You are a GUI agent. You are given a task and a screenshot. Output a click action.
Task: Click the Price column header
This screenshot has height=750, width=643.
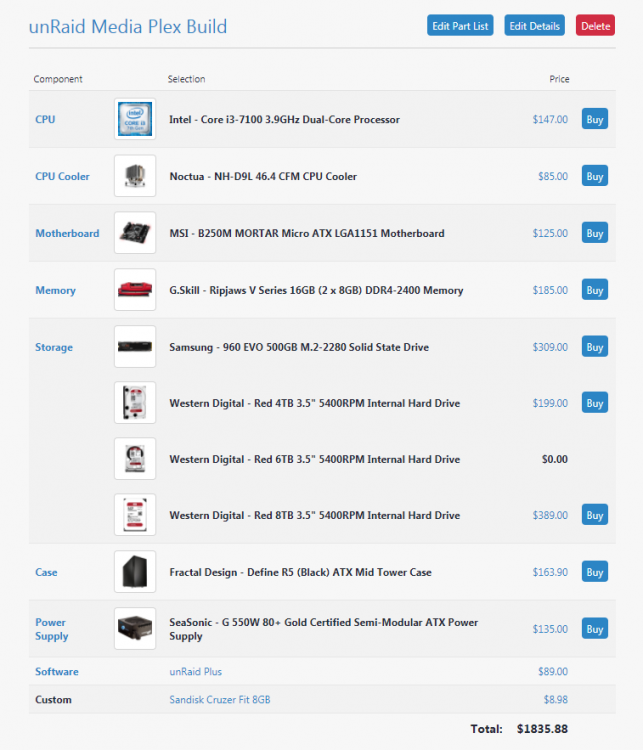[x=559, y=79]
